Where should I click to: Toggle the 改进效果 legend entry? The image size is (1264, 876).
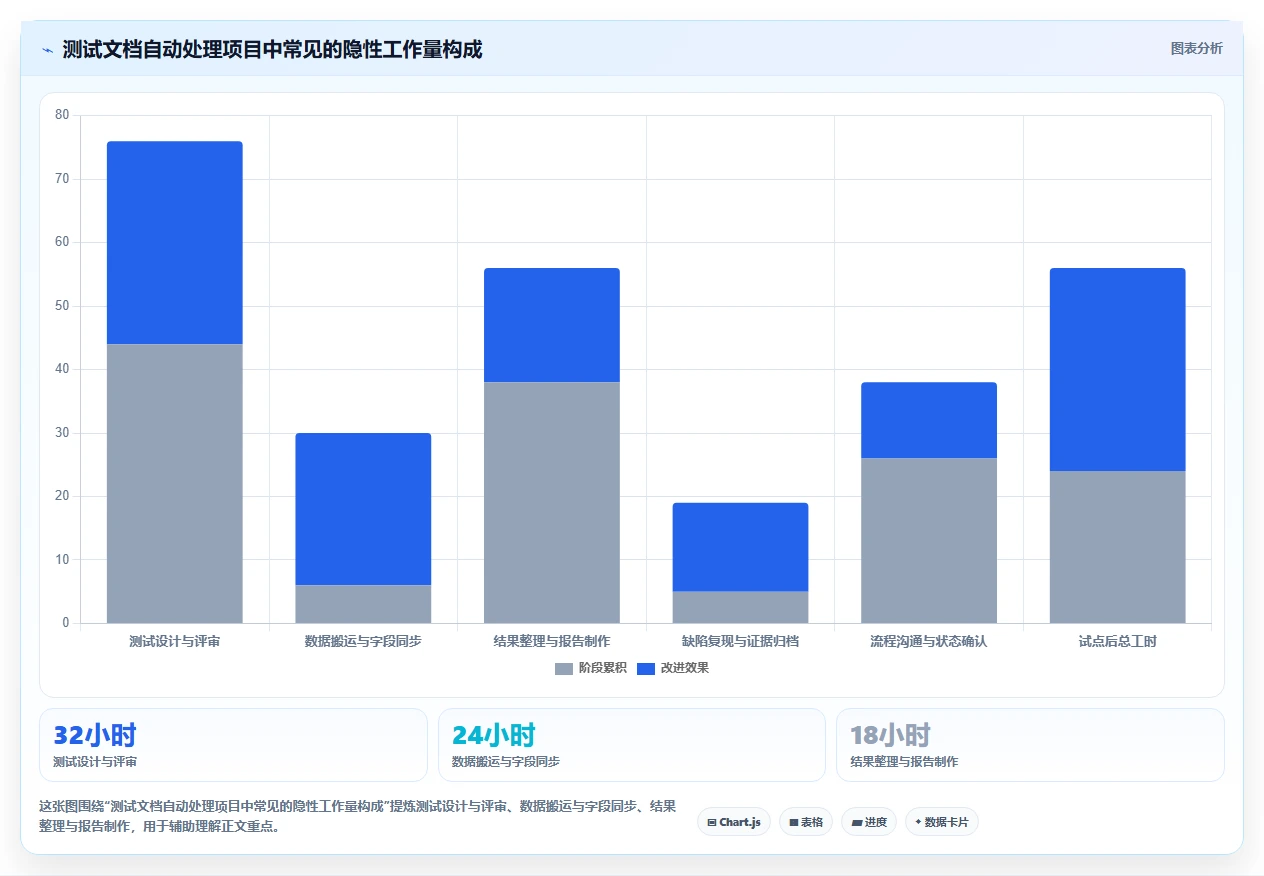pos(673,668)
